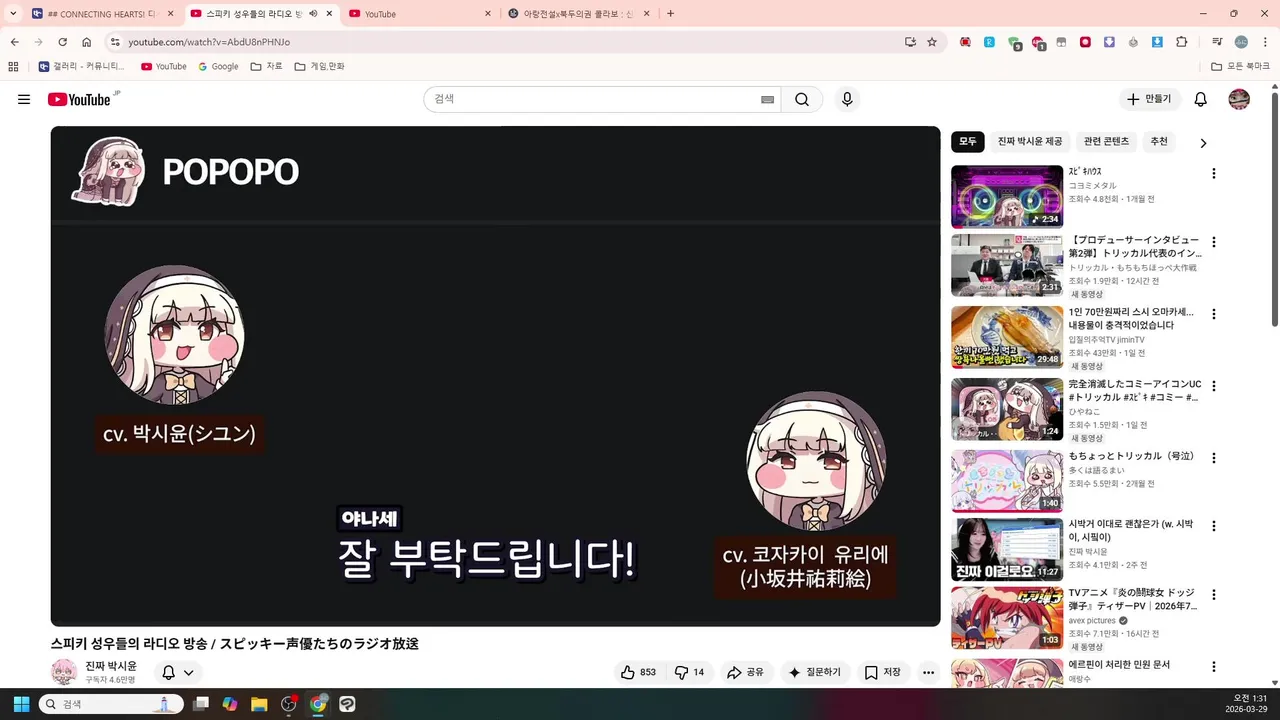Click the address bar URL
This screenshot has height=720, width=1280.
coord(209,42)
